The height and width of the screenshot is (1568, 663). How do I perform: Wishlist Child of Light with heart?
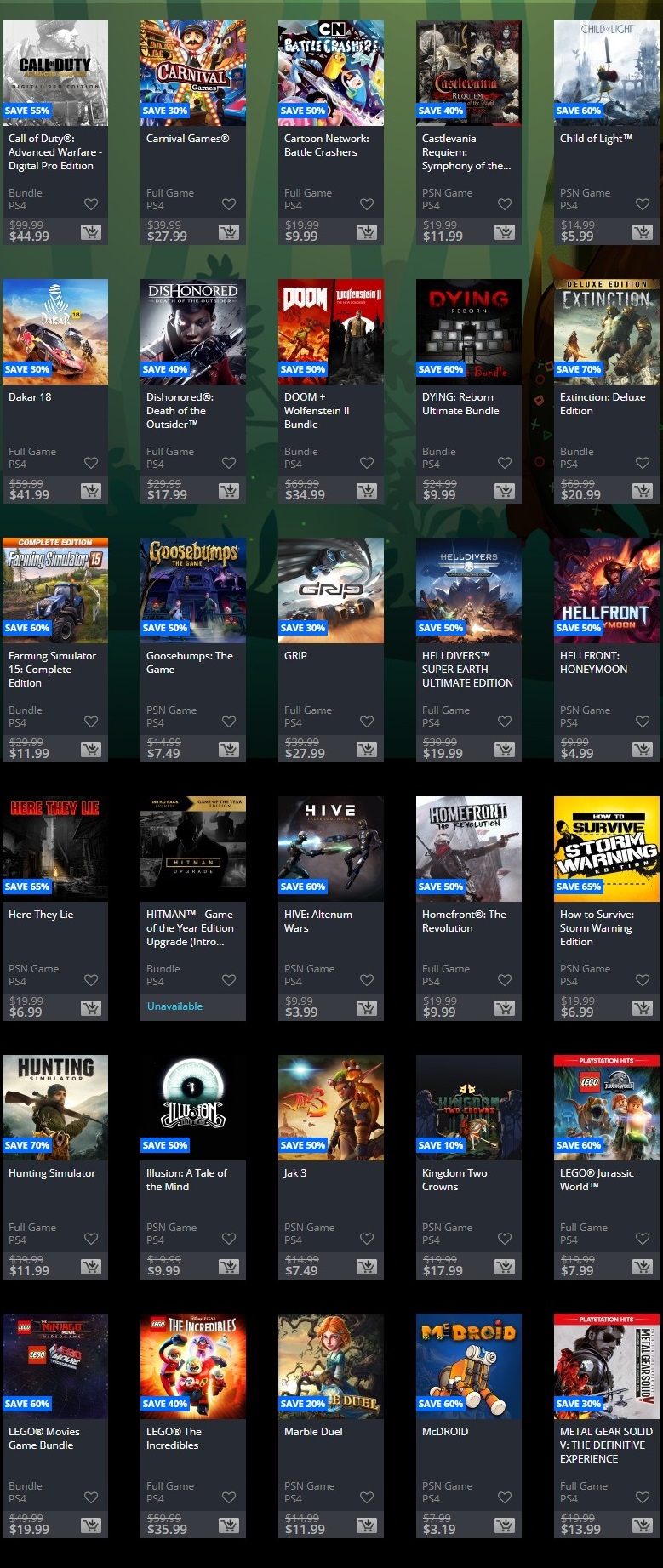[x=643, y=204]
